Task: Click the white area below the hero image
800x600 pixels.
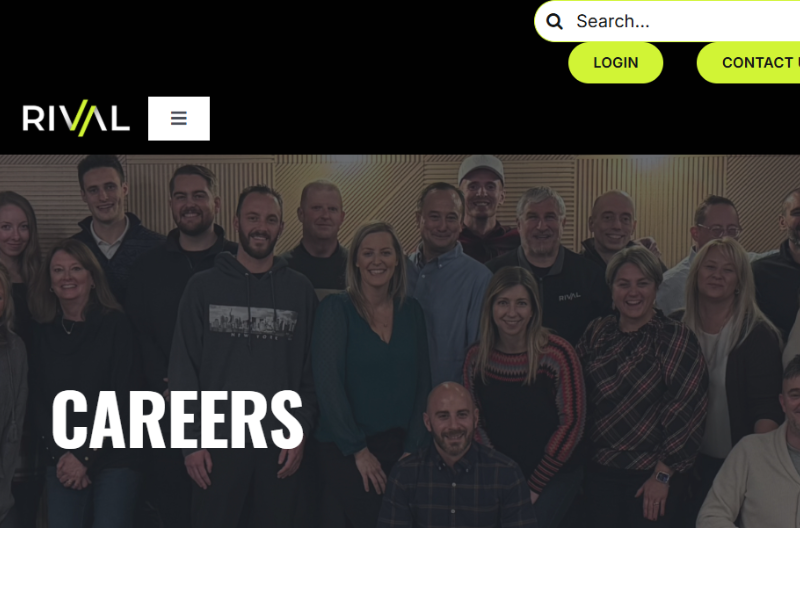Action: pos(400,564)
